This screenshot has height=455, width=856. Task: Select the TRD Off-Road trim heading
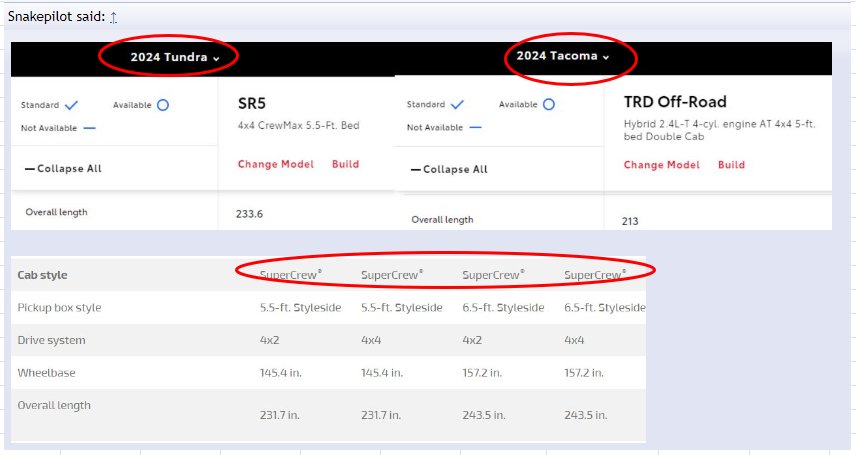click(675, 102)
